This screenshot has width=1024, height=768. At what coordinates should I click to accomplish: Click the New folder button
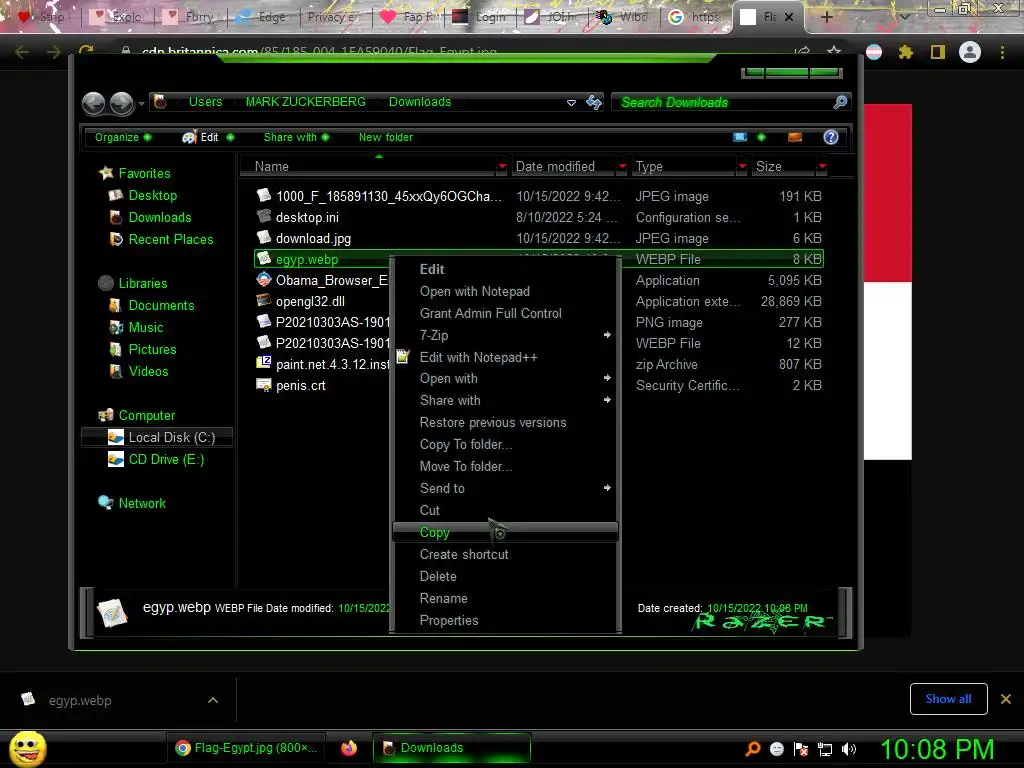pyautogui.click(x=385, y=137)
